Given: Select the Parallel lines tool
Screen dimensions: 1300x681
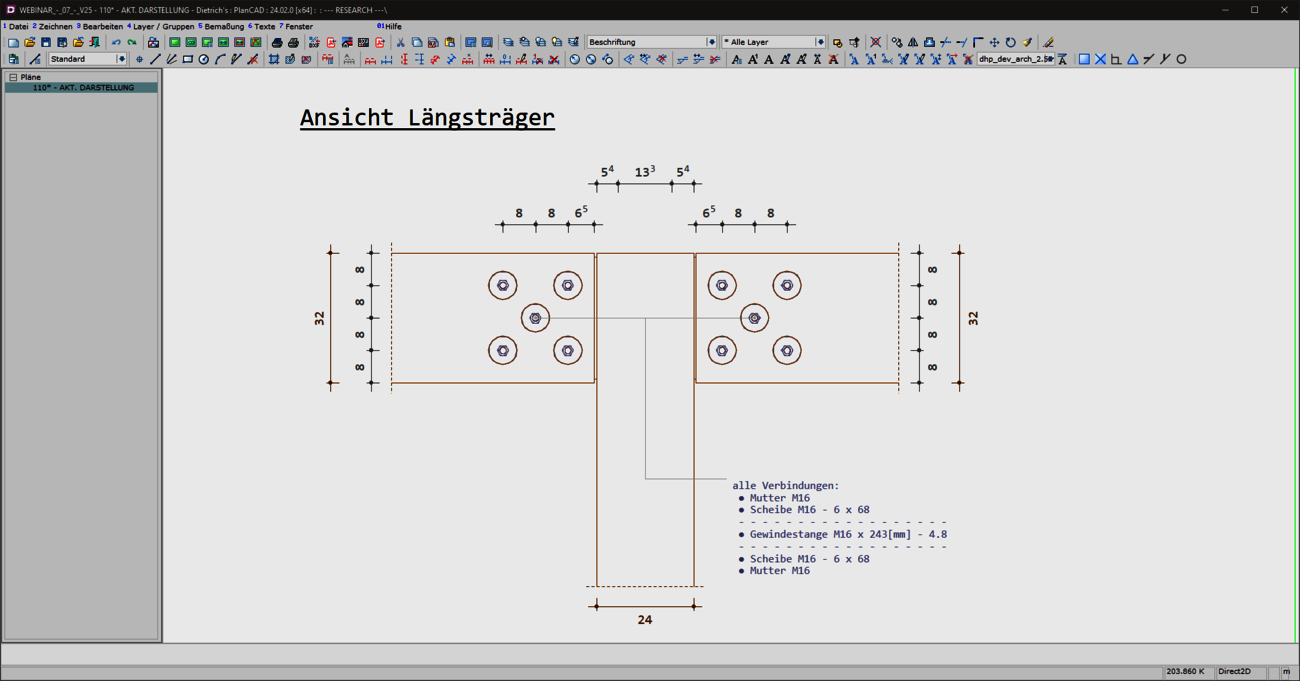Looking at the screenshot, I should (171, 59).
